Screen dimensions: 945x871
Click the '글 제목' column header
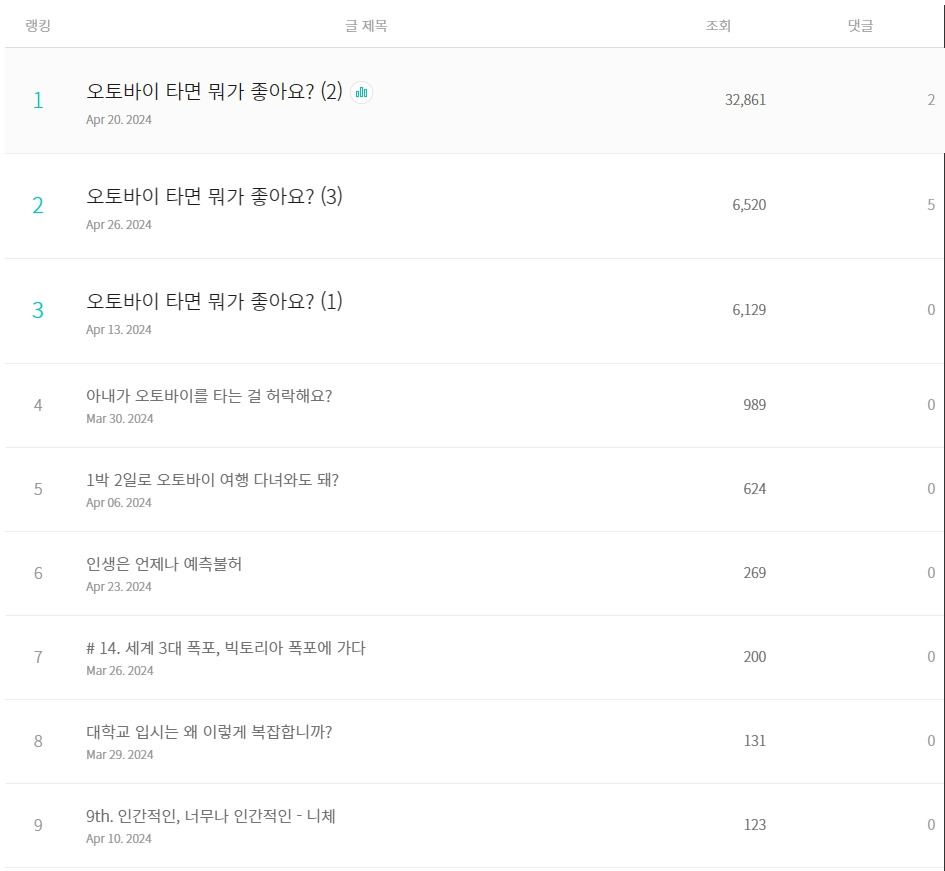point(366,26)
